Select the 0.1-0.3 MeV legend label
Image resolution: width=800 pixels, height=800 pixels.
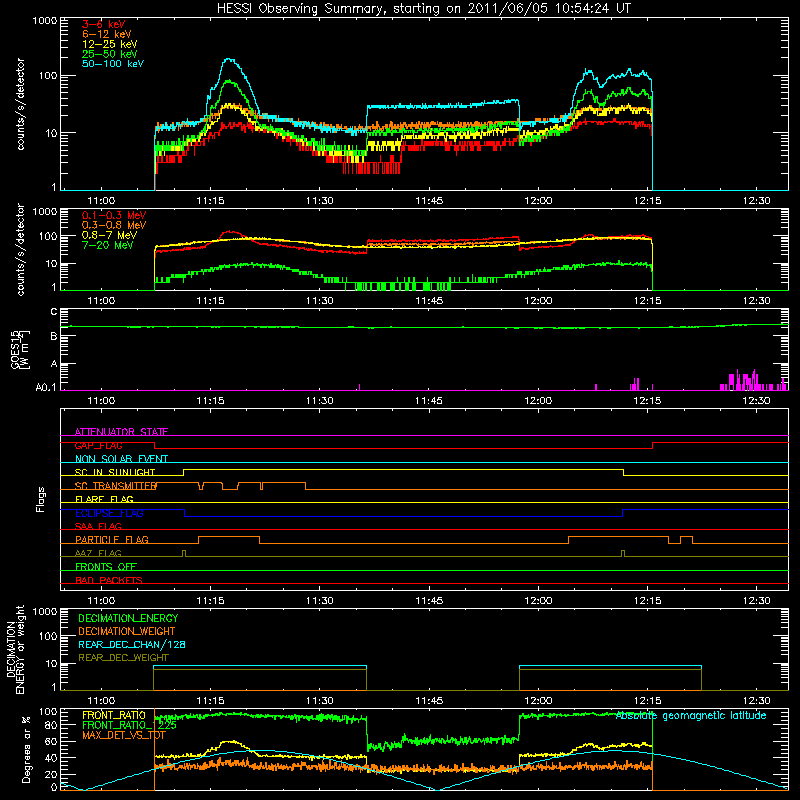pos(114,216)
